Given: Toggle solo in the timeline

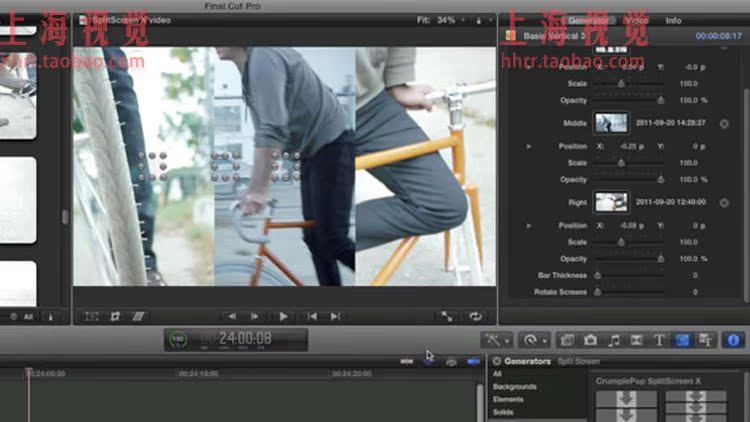Looking at the screenshot, I should click(451, 362).
